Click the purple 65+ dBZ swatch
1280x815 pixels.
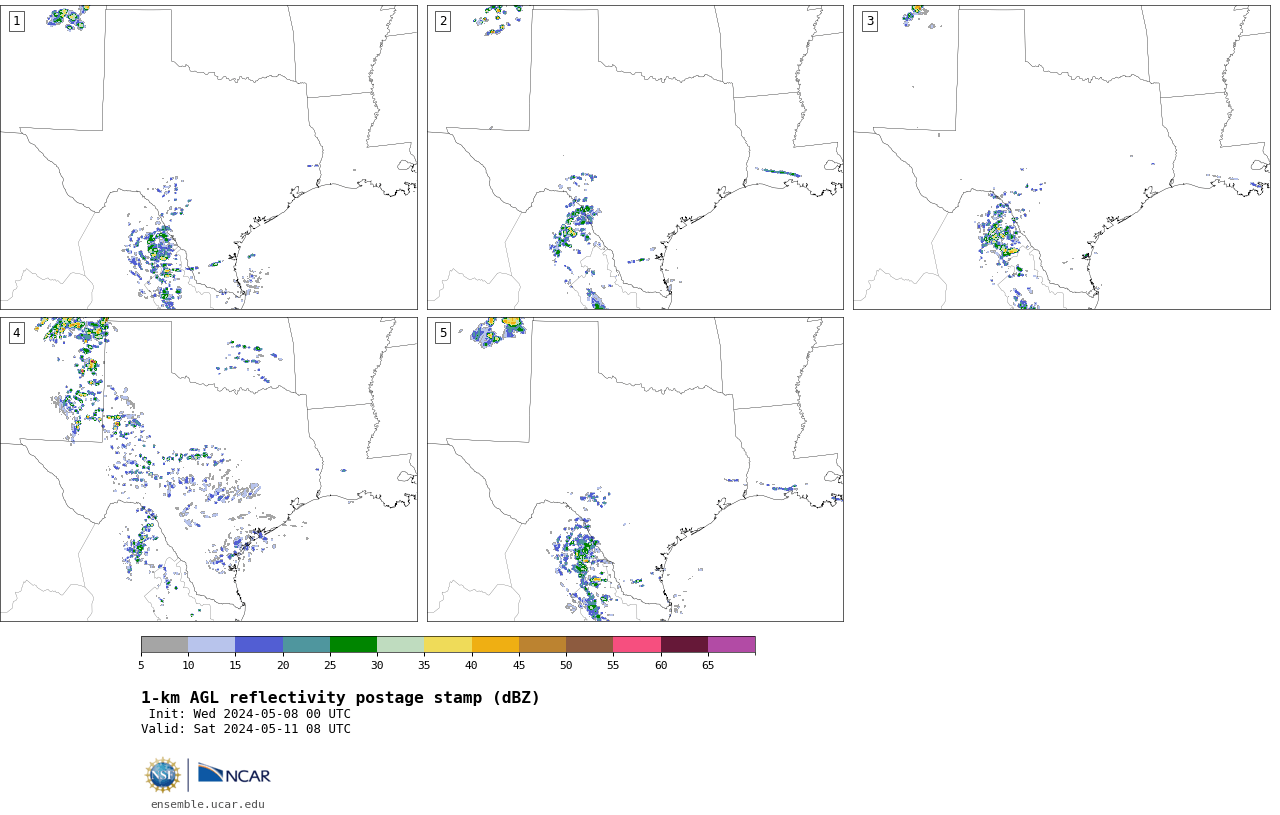coord(731,644)
